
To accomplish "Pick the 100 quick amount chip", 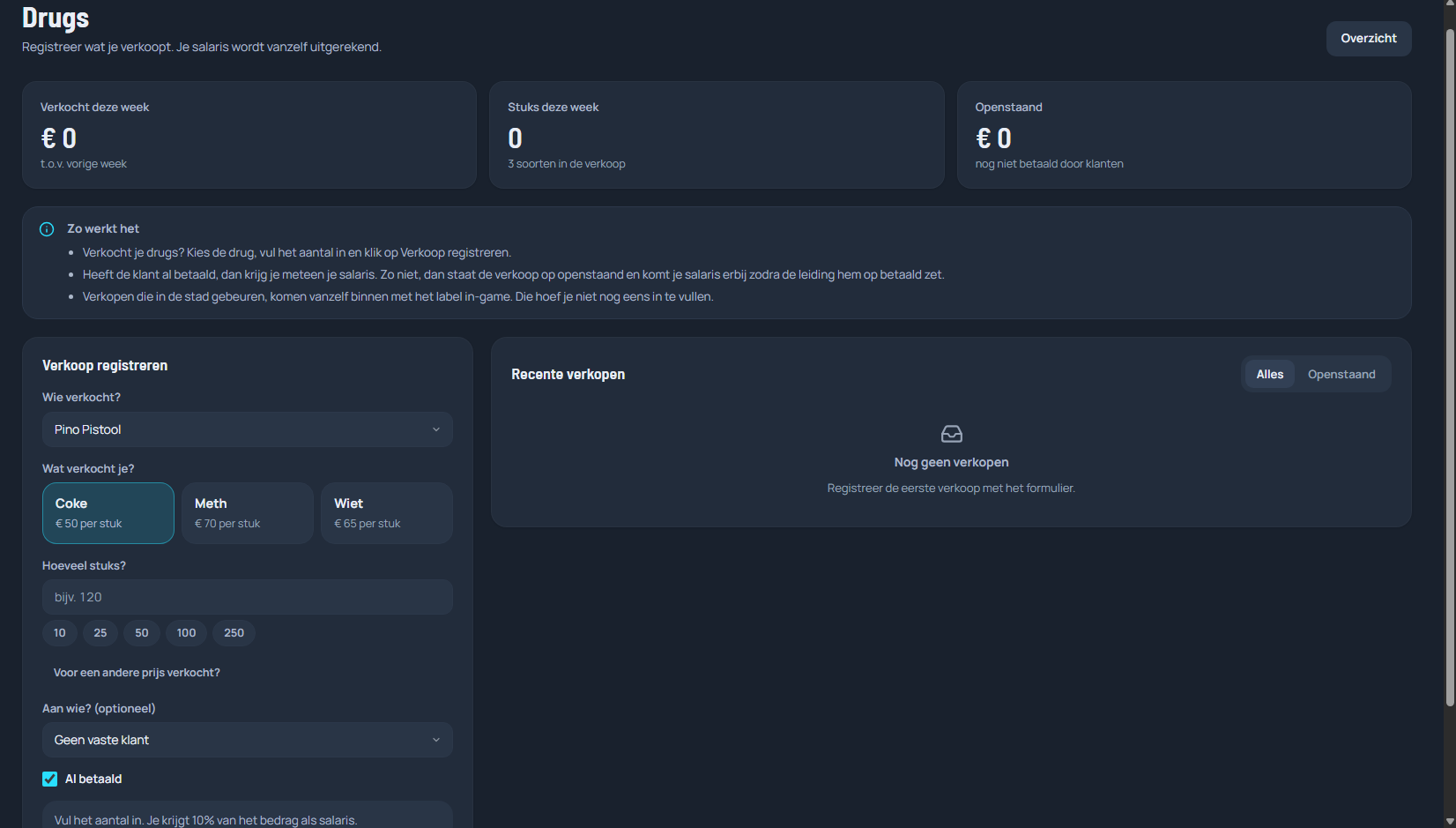I will 186,633.
